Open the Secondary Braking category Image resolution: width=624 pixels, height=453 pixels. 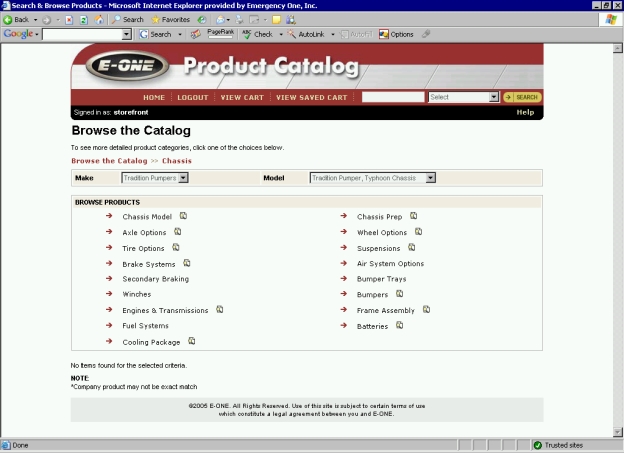(156, 279)
